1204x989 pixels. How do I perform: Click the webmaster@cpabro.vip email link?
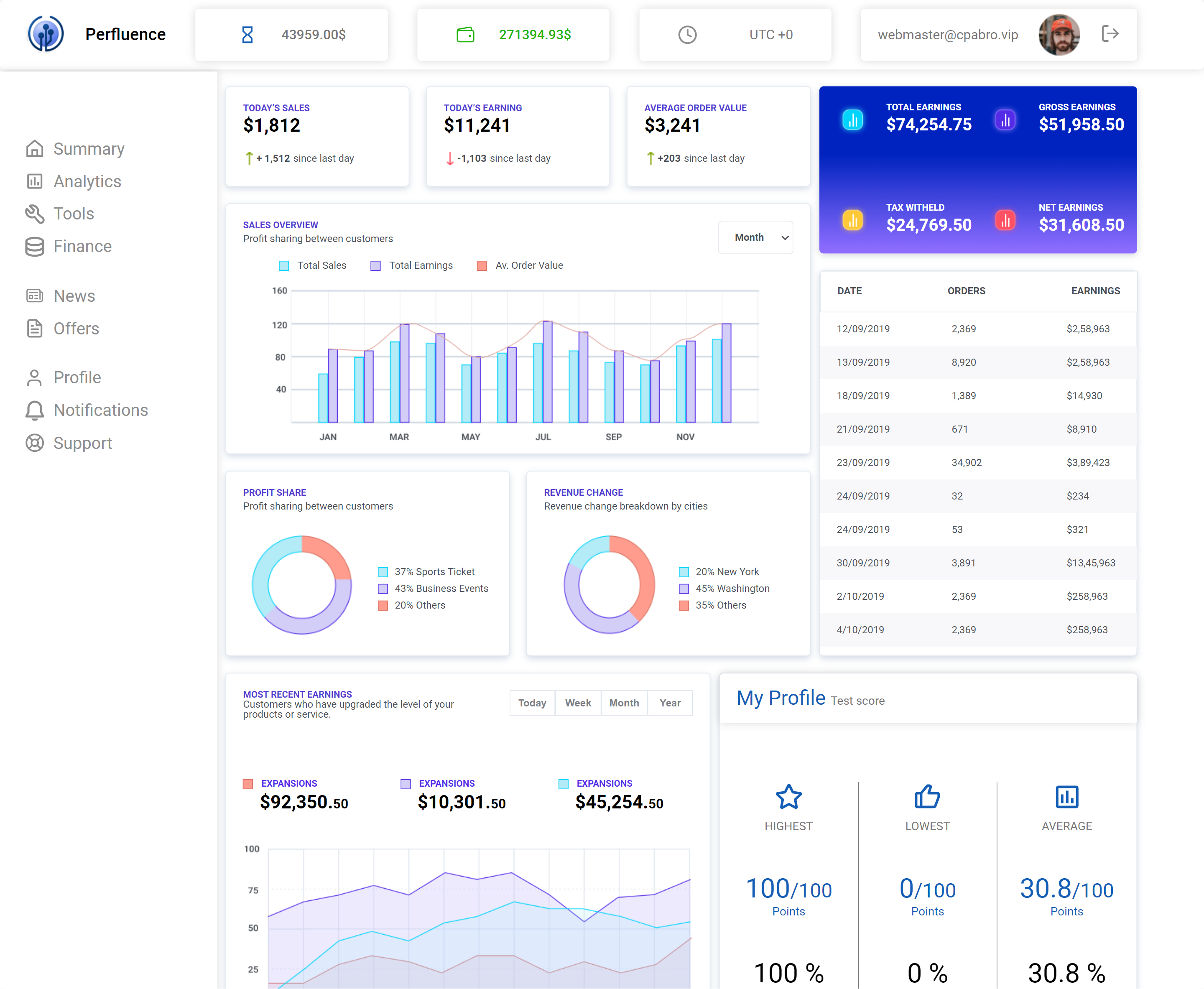click(948, 35)
